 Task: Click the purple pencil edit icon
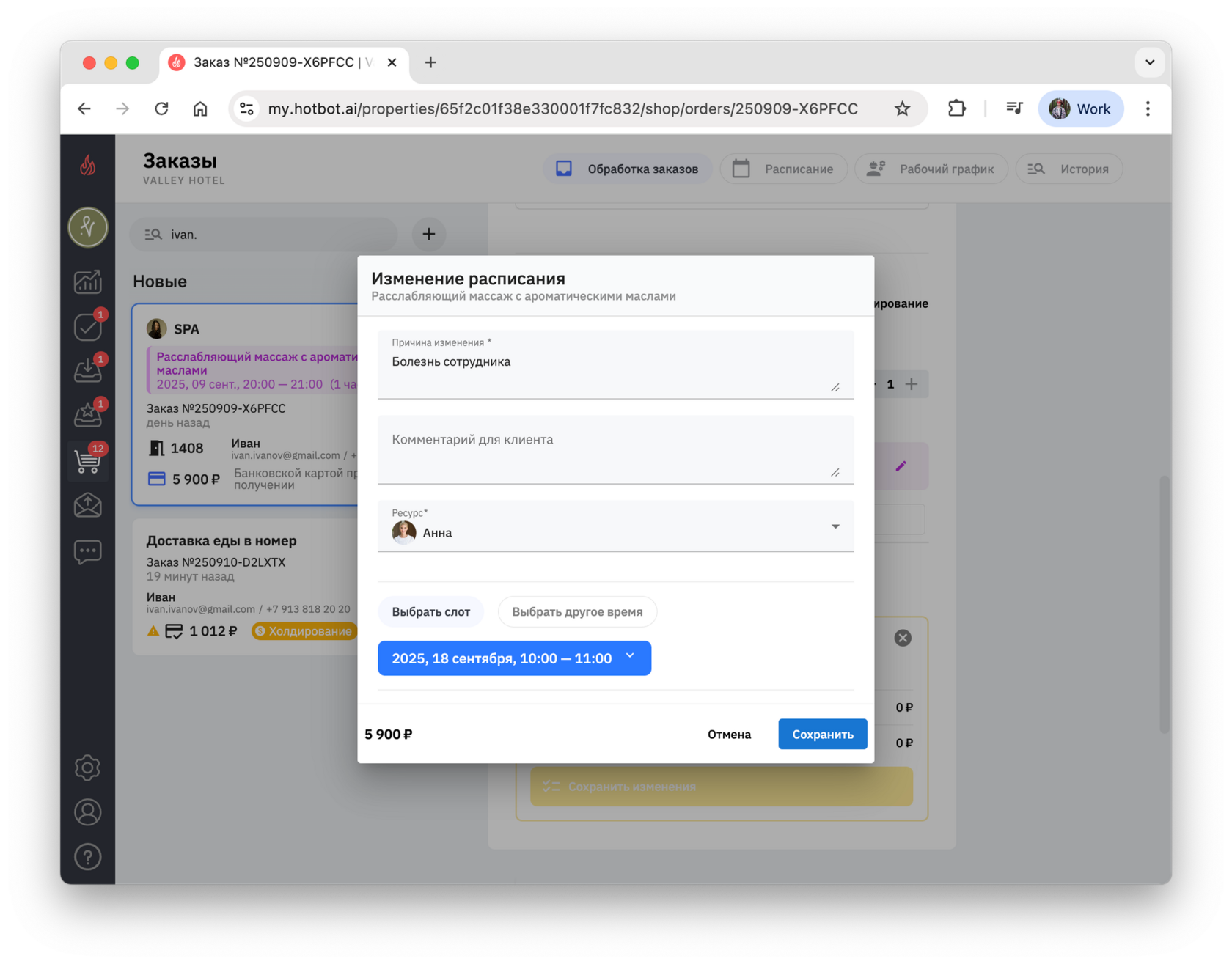[901, 466]
